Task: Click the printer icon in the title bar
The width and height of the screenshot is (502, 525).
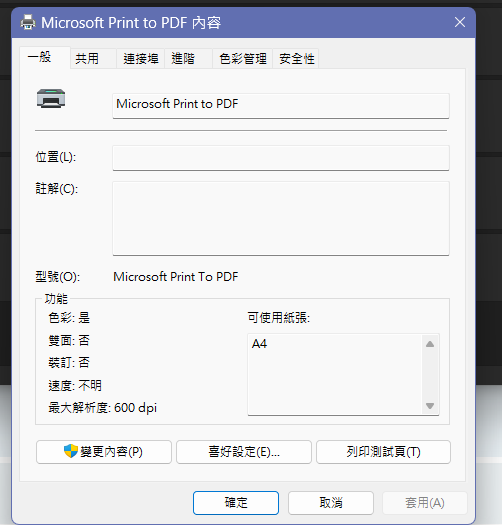Action: tap(28, 22)
